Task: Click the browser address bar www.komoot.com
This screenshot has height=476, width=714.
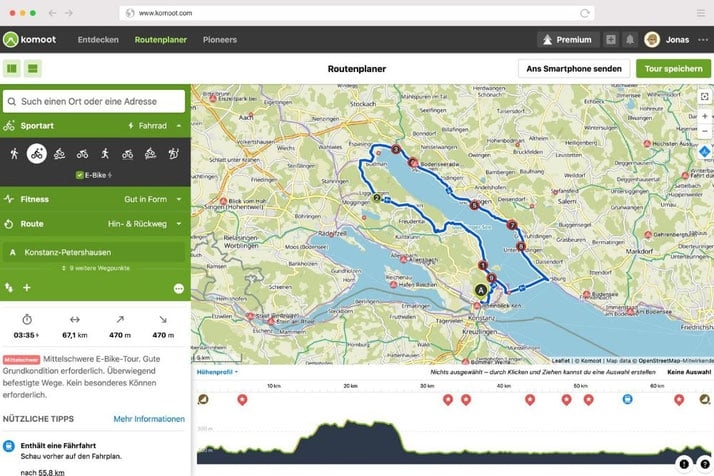Action: pyautogui.click(x=357, y=13)
